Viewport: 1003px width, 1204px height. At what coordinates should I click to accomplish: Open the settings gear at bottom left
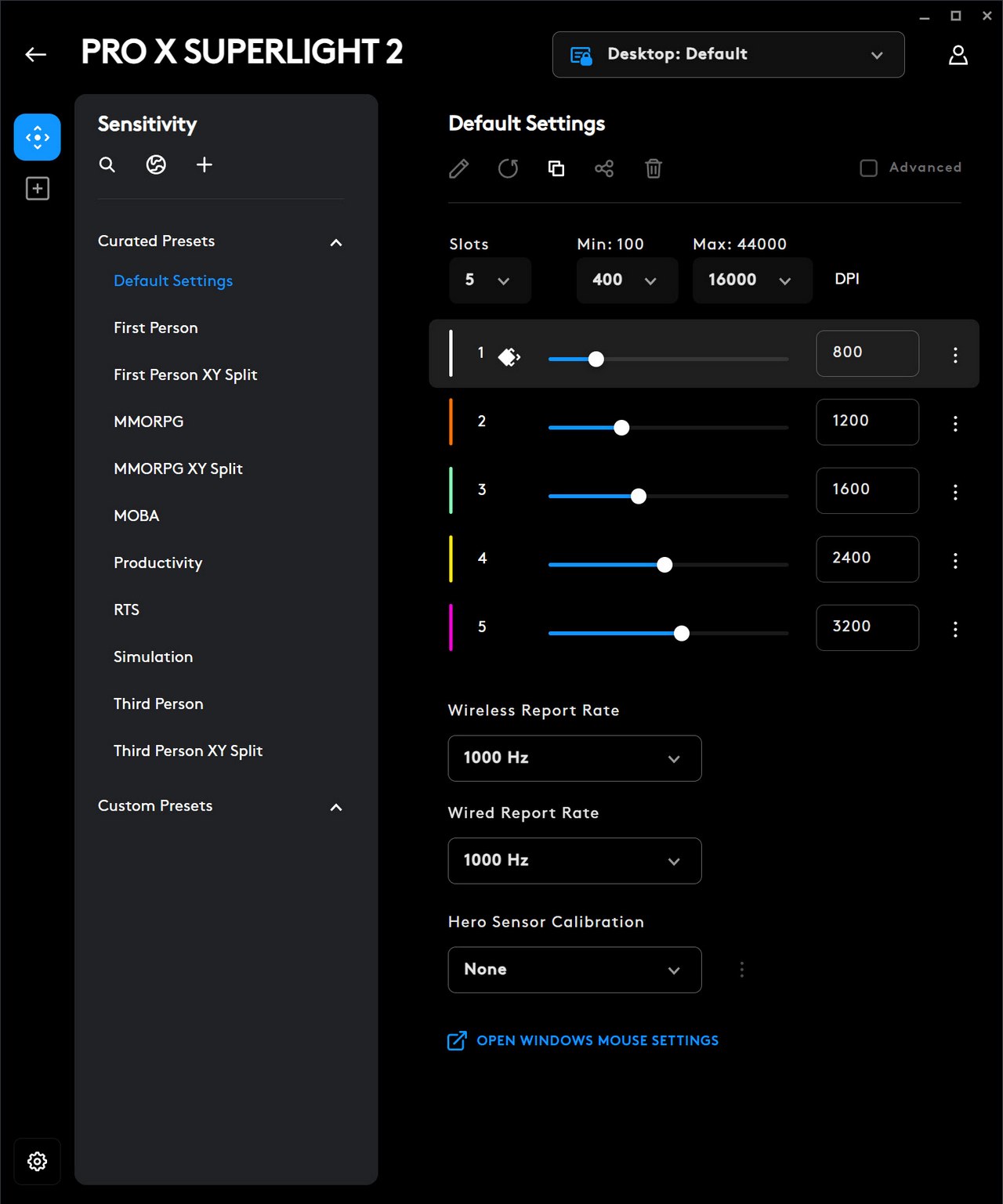click(x=37, y=1161)
